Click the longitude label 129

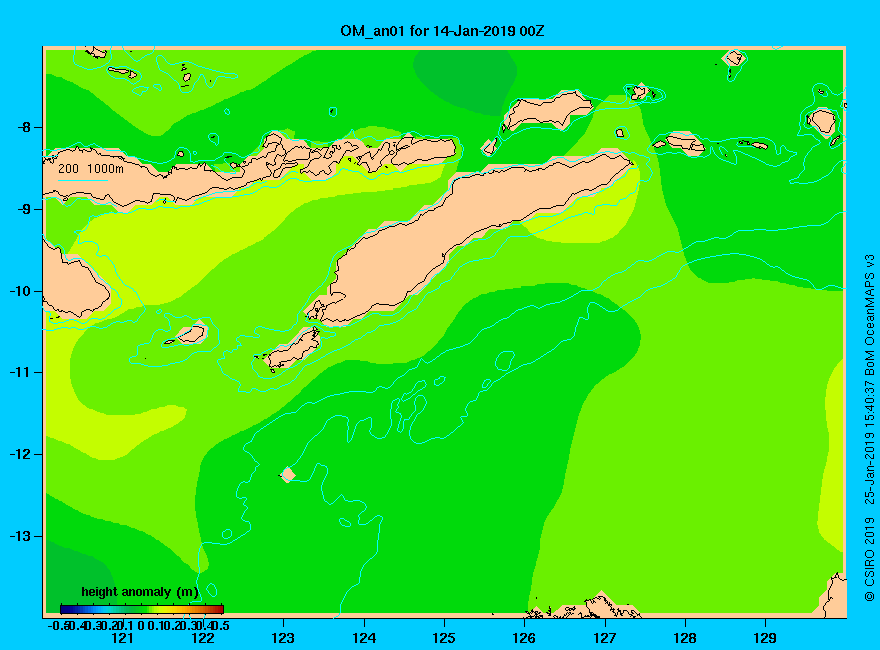pyautogui.click(x=765, y=638)
